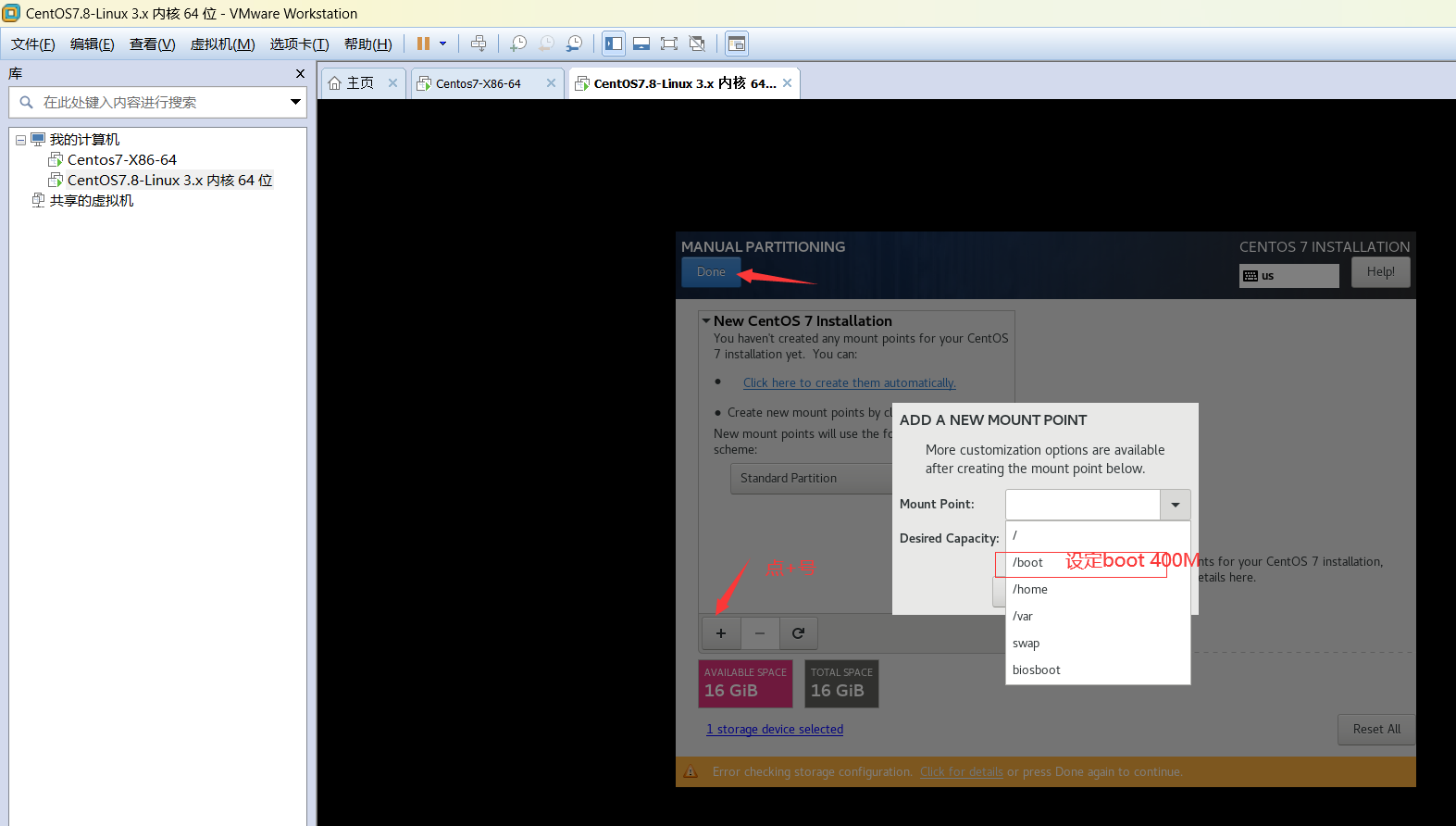Open the 虚拟机(M) menu
Screen dimensions: 1456x826
(223, 44)
